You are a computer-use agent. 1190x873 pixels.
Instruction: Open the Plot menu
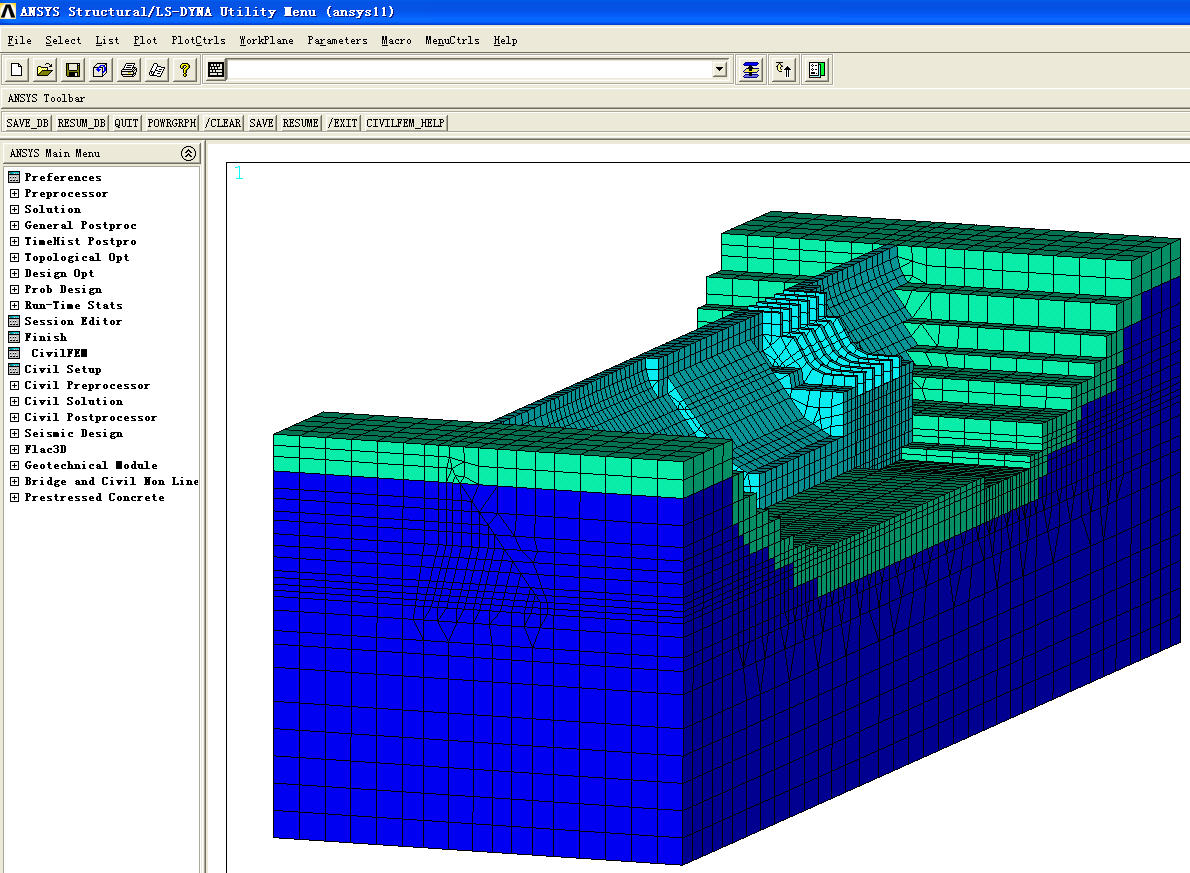point(145,41)
